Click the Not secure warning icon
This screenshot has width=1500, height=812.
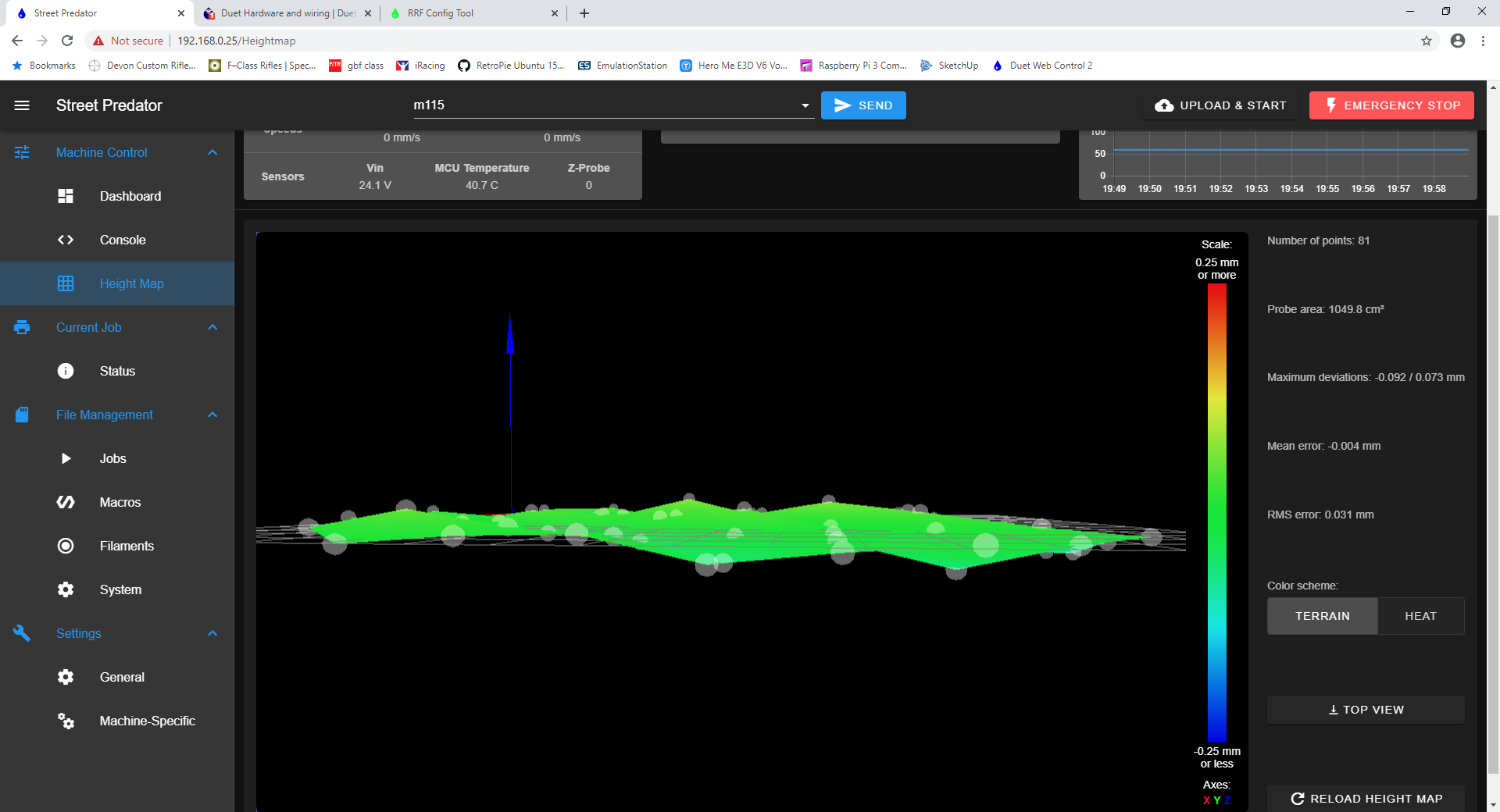coord(98,41)
